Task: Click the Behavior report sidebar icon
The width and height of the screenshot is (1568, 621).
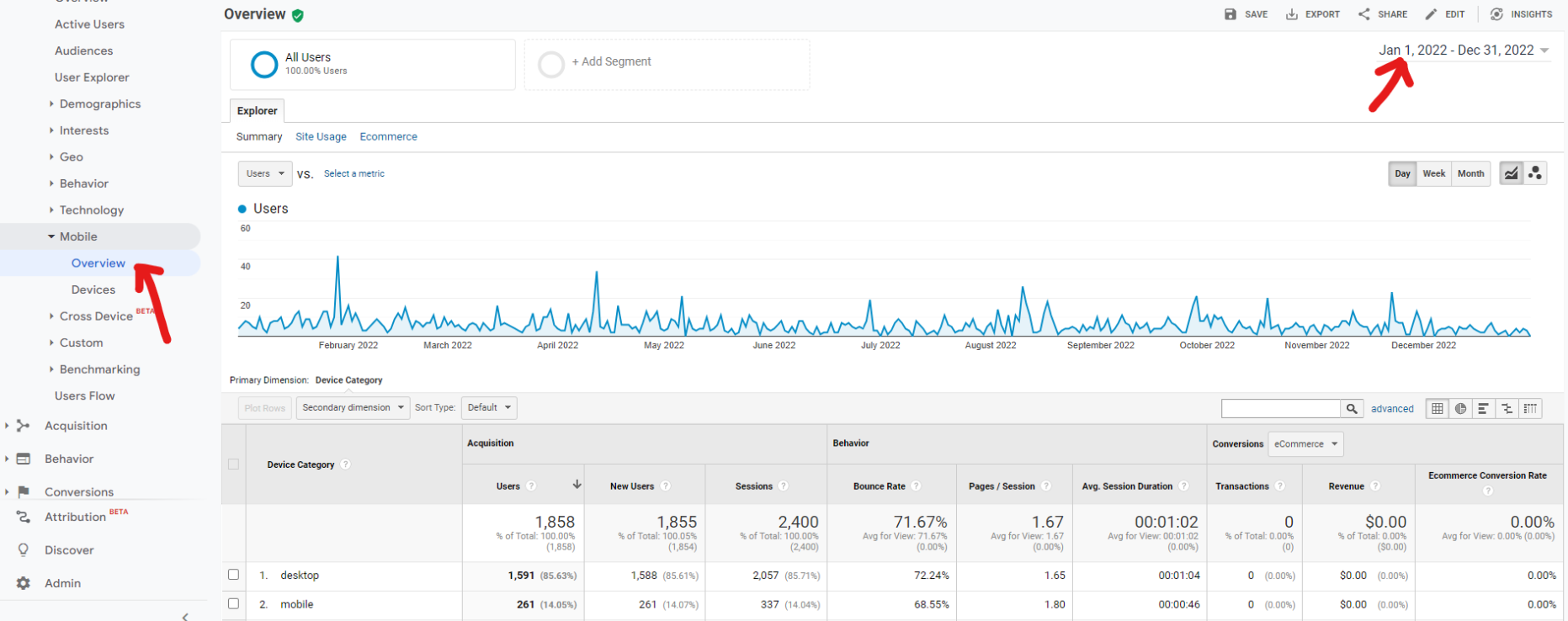Action: click(24, 459)
